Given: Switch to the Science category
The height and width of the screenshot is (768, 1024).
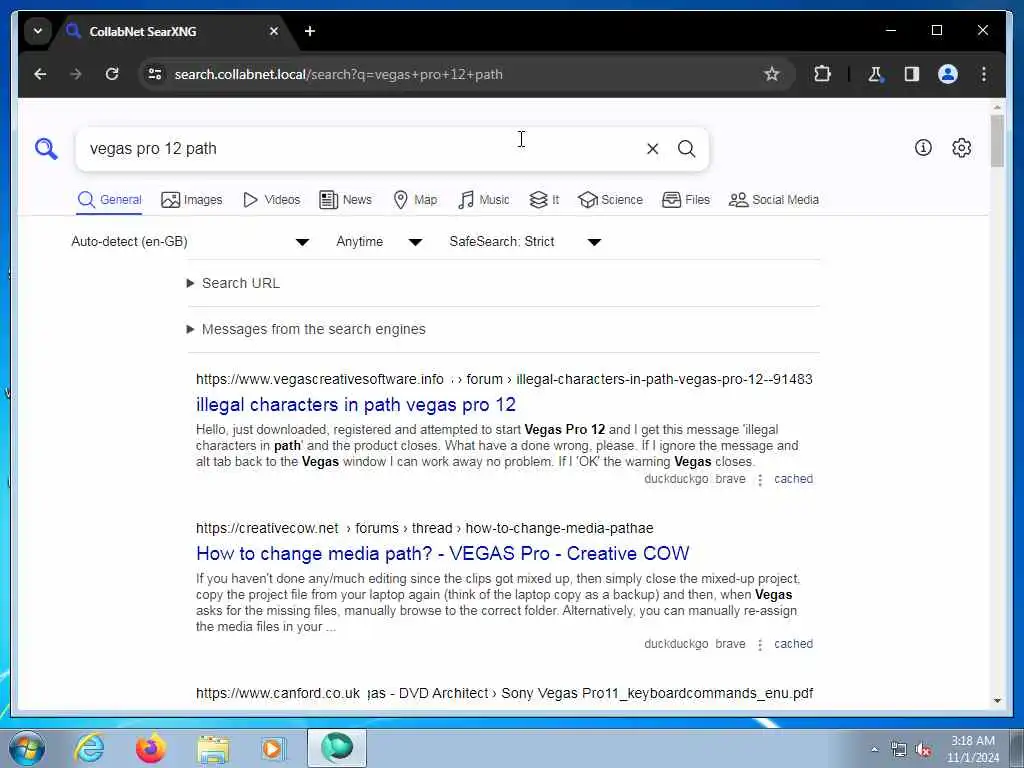Looking at the screenshot, I should [x=611, y=200].
